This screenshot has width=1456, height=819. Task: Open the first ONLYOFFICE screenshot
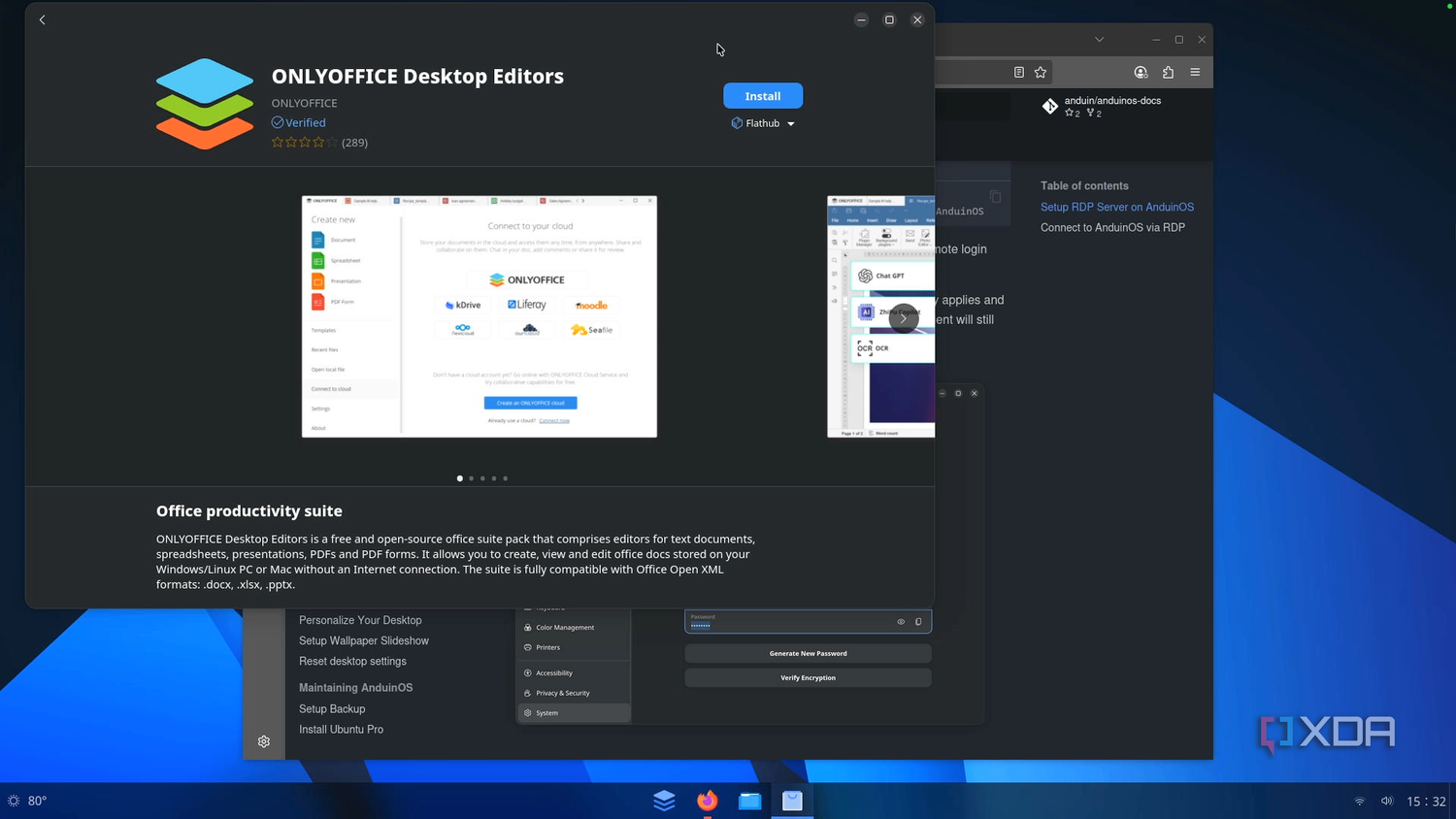(x=480, y=316)
